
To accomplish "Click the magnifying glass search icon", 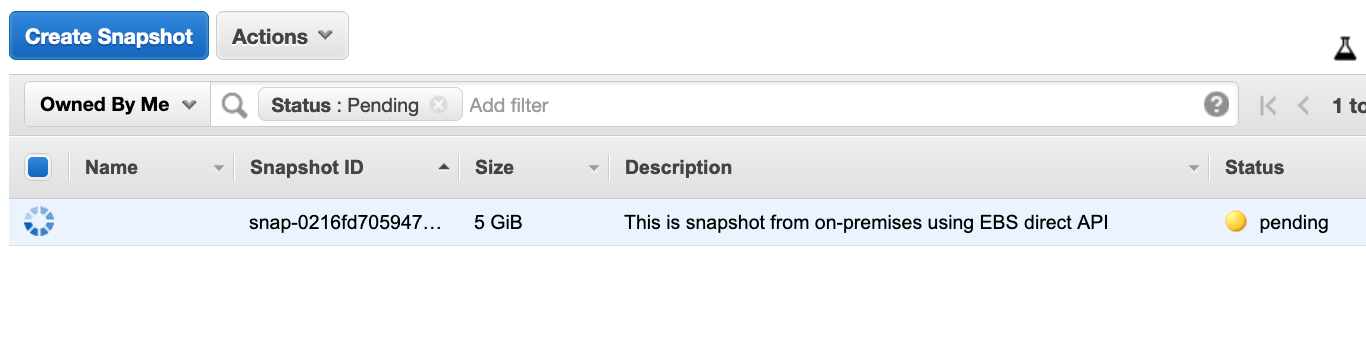I will 234,105.
